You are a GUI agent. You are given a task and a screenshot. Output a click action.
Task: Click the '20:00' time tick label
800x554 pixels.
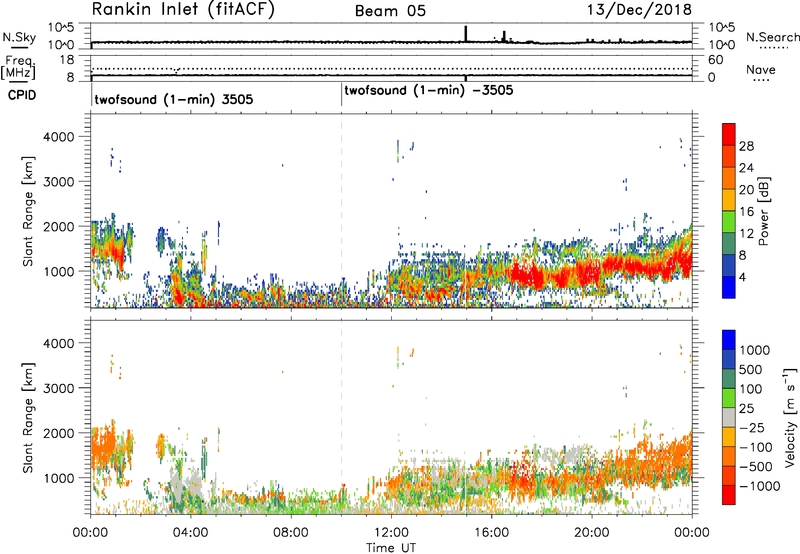pos(591,533)
